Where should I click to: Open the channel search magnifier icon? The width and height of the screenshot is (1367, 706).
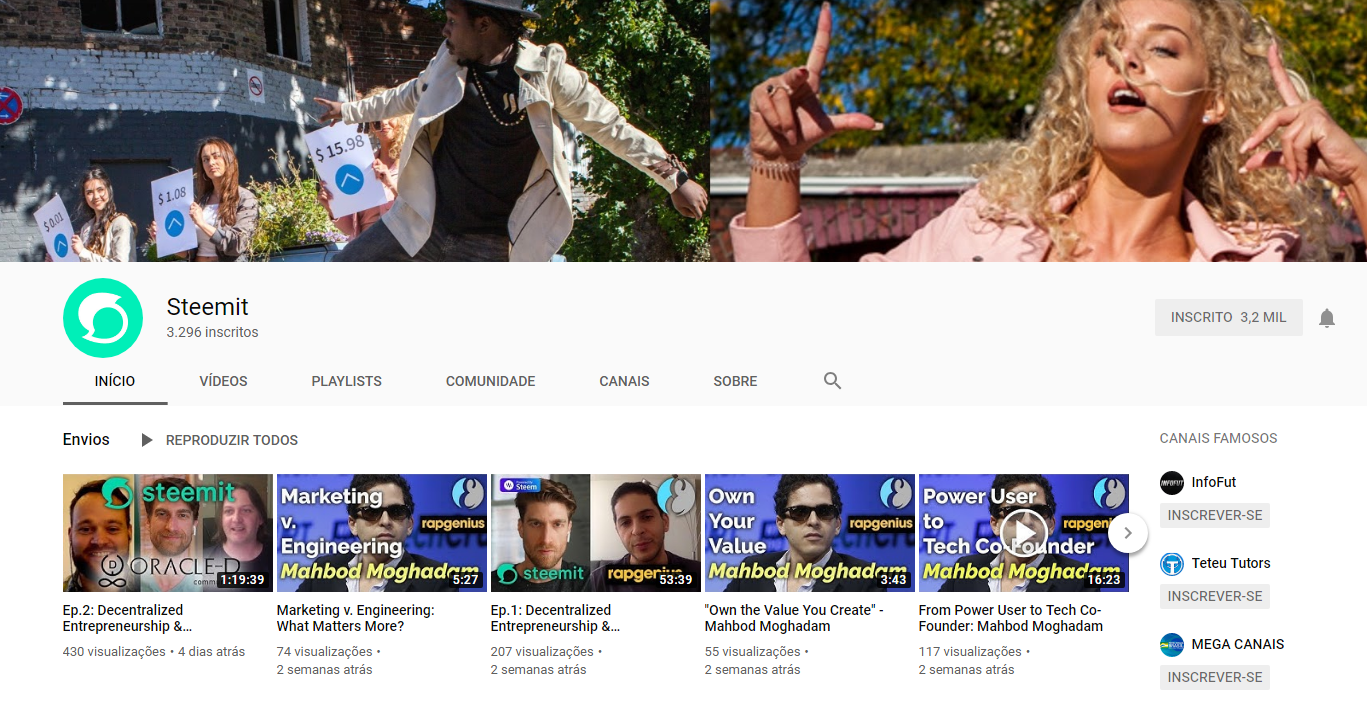tap(832, 381)
